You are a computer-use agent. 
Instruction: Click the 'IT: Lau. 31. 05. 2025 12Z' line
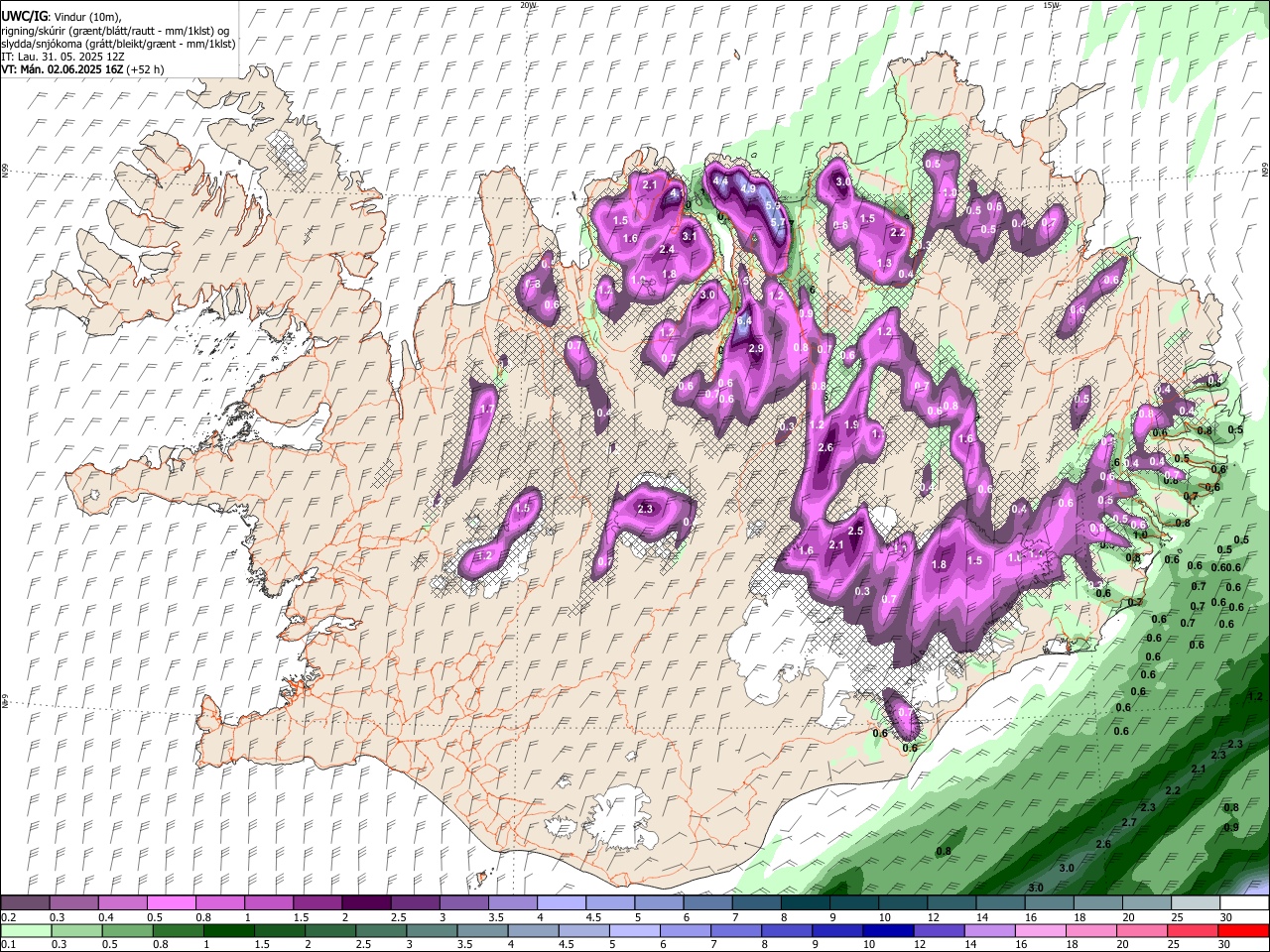(64, 57)
